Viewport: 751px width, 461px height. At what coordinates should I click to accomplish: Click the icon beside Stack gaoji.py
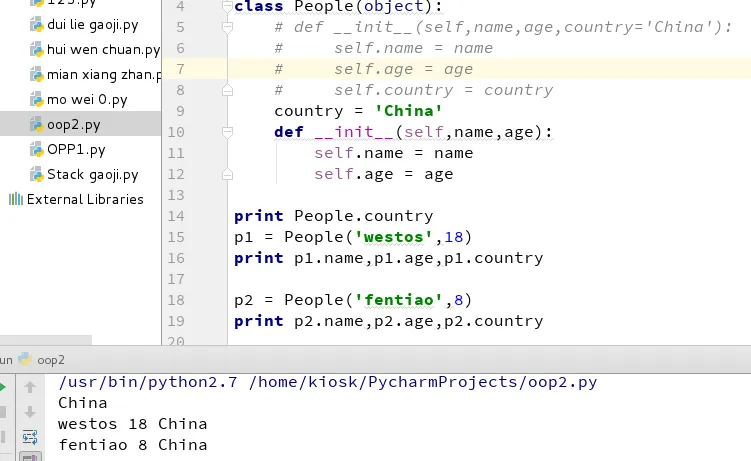pyautogui.click(x=36, y=174)
